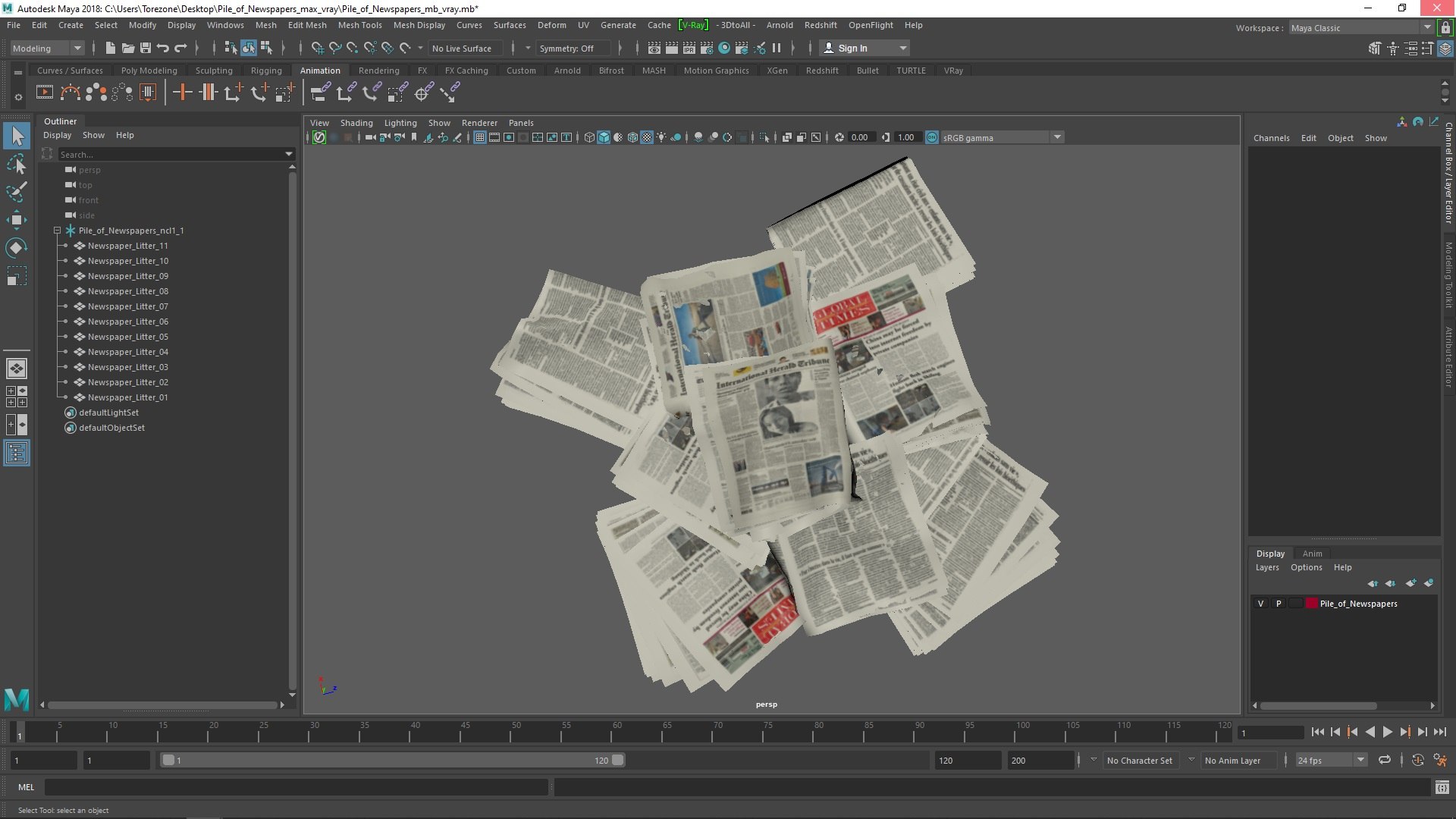
Task: Open the Mesh Tools menu
Action: pyautogui.click(x=359, y=25)
